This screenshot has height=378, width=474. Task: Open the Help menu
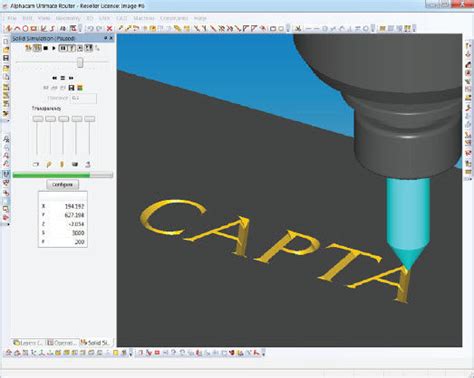tap(200, 18)
